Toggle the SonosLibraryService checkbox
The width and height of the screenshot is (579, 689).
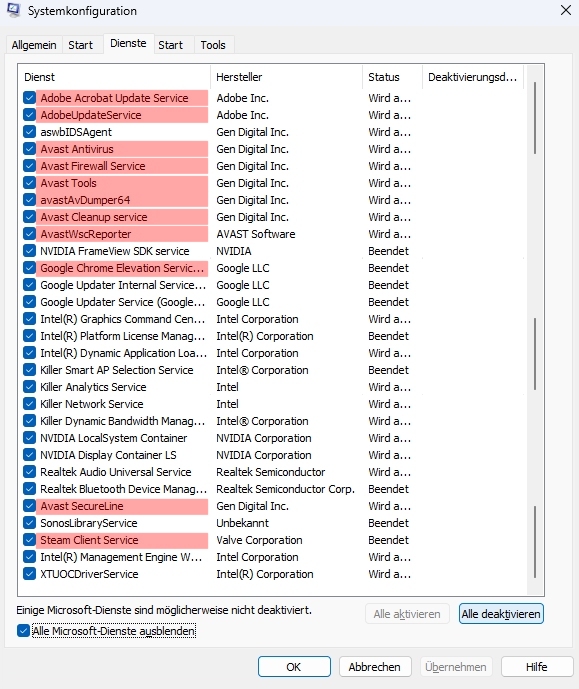click(x=29, y=523)
